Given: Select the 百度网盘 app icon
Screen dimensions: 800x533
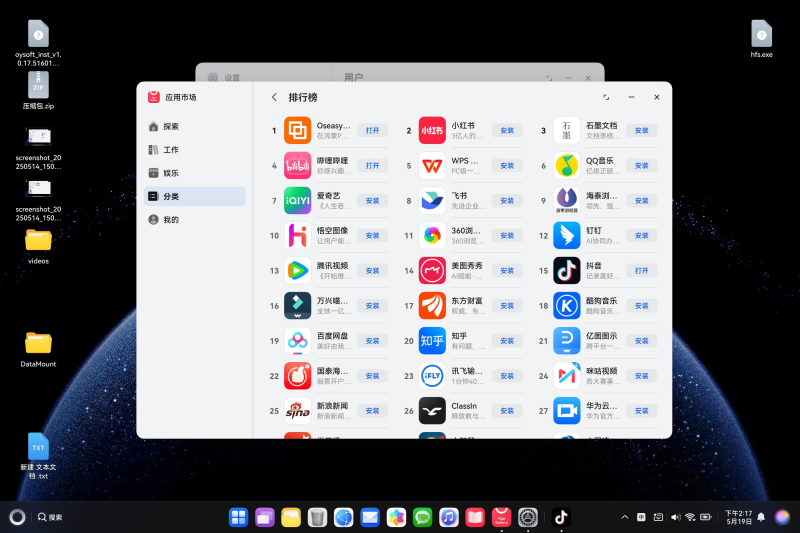Looking at the screenshot, I should click(297, 341).
